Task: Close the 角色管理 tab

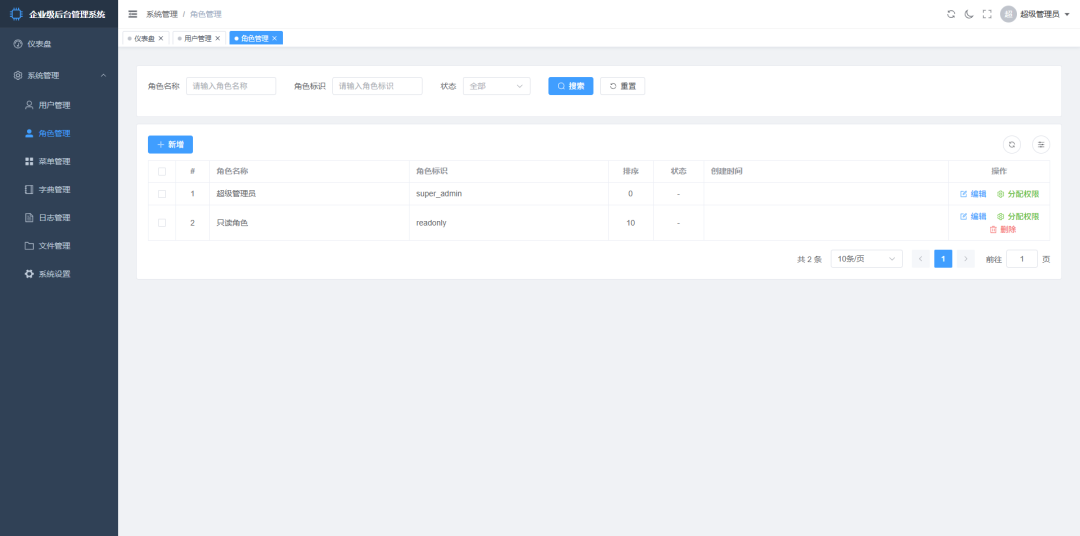Action: pos(274,39)
